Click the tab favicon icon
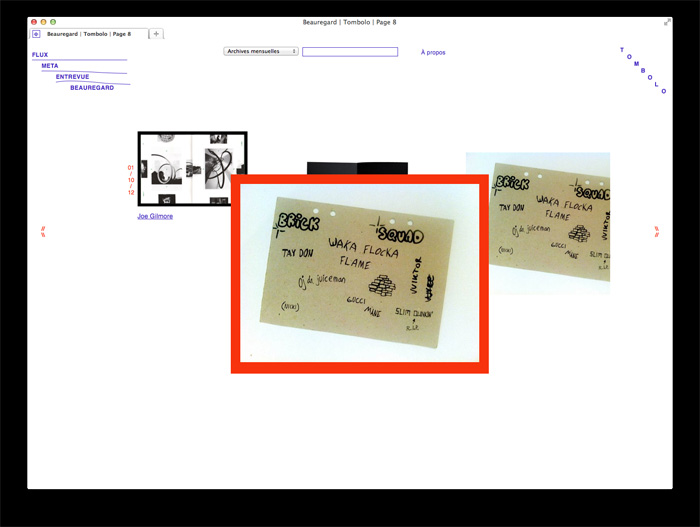 pyautogui.click(x=36, y=34)
